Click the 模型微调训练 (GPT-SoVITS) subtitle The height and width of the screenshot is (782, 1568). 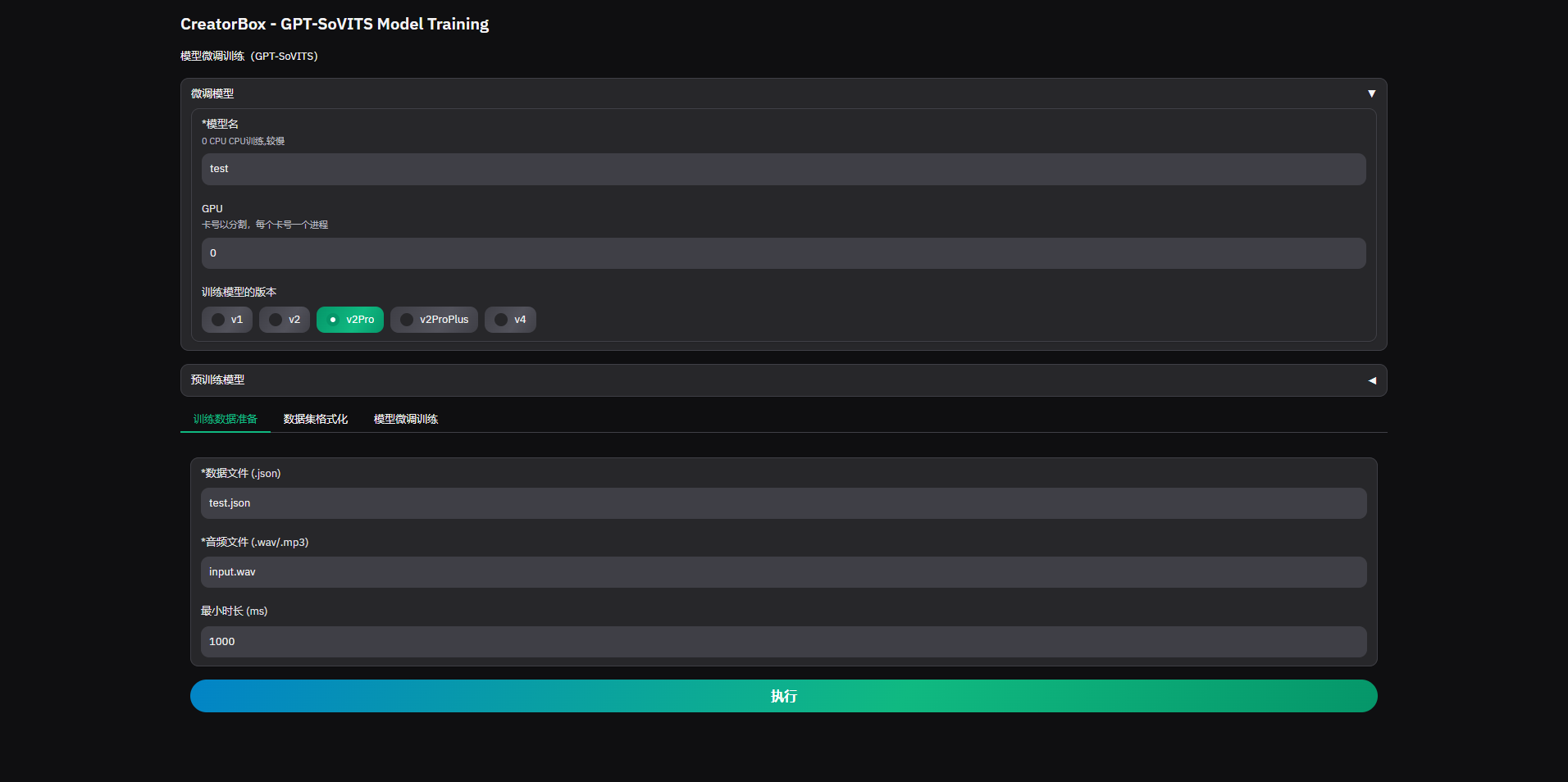(249, 56)
